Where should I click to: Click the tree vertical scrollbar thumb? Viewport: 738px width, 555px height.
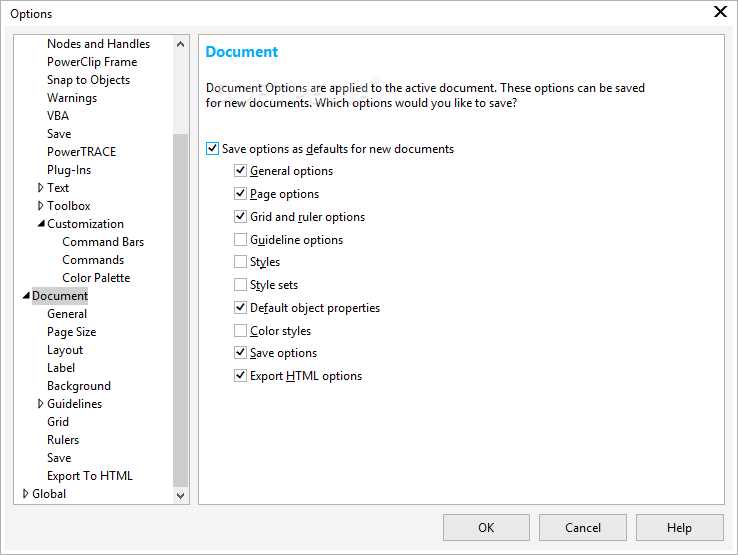point(180,310)
